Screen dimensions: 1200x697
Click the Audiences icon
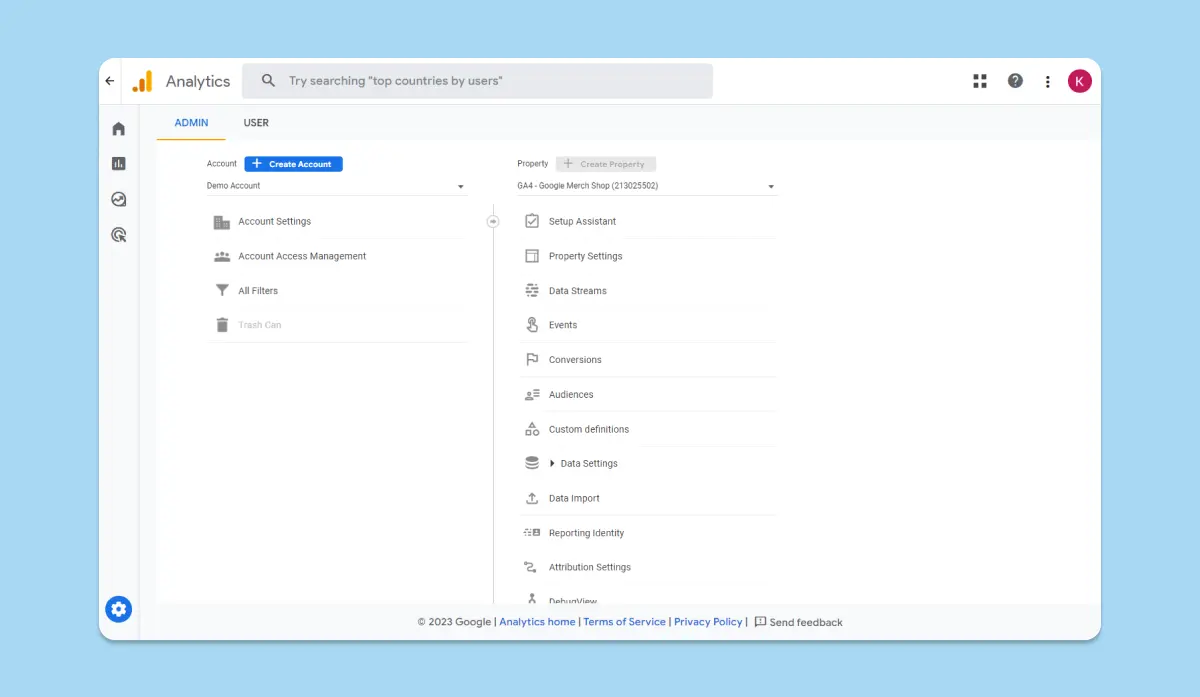coord(532,395)
